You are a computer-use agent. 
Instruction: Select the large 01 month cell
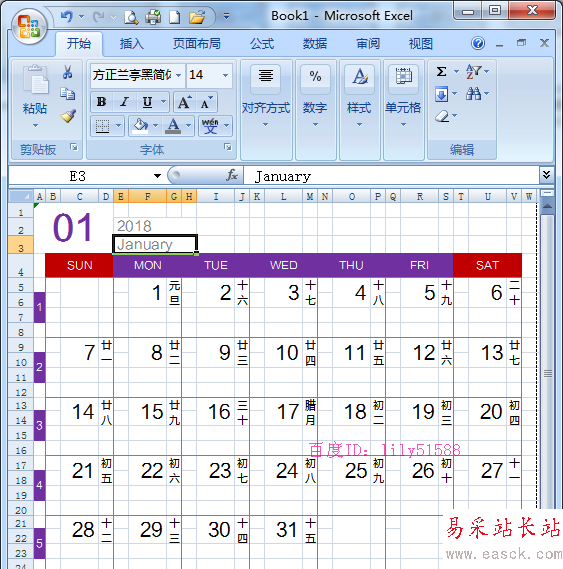(73, 228)
